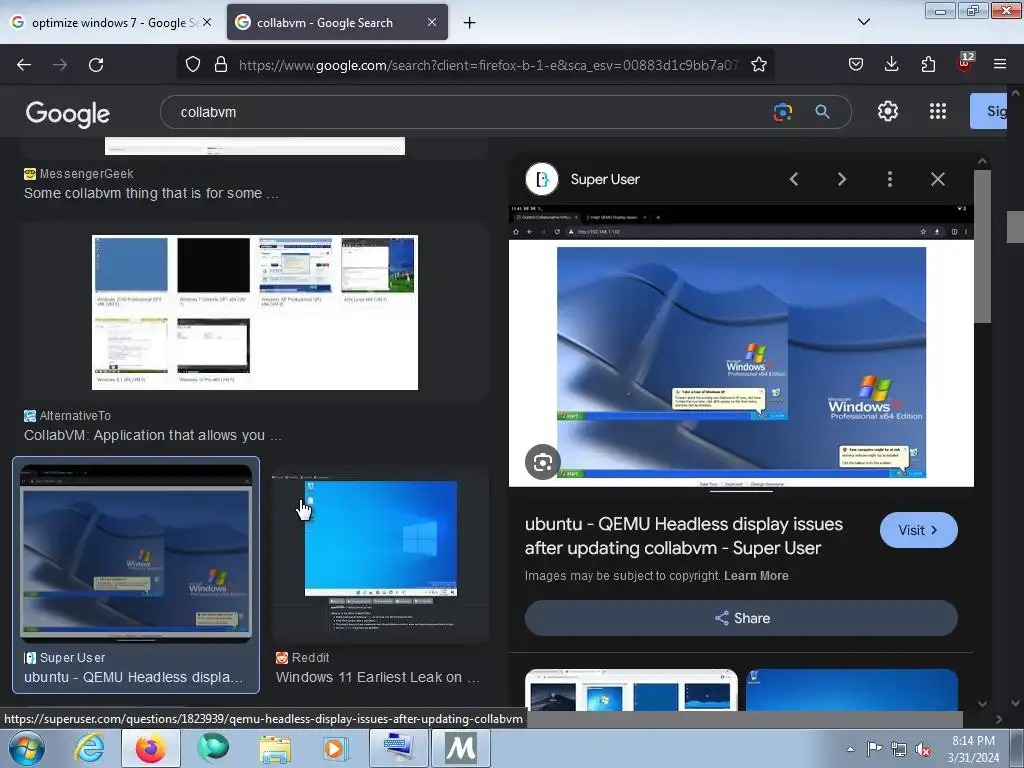The height and width of the screenshot is (768, 1024).
Task: Switch to Firefox taskbar button
Action: [x=151, y=748]
